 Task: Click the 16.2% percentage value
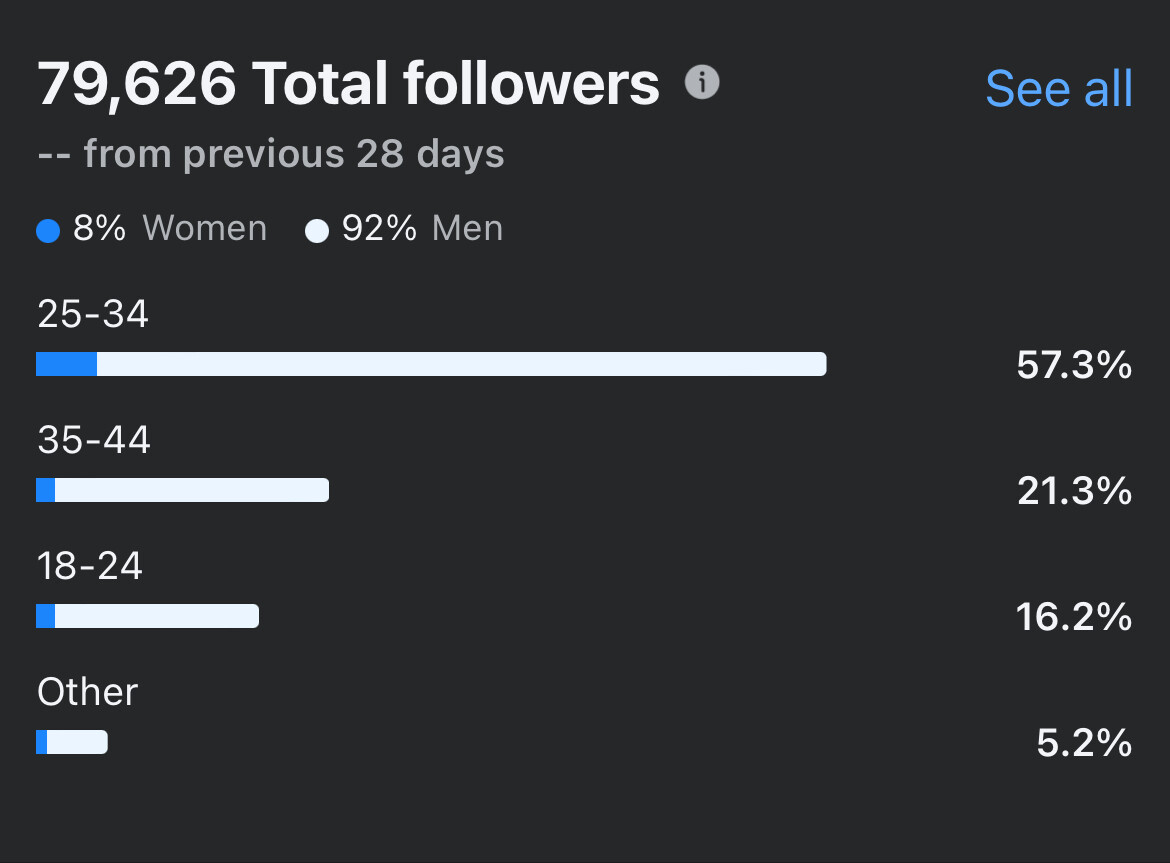pyautogui.click(x=1074, y=617)
